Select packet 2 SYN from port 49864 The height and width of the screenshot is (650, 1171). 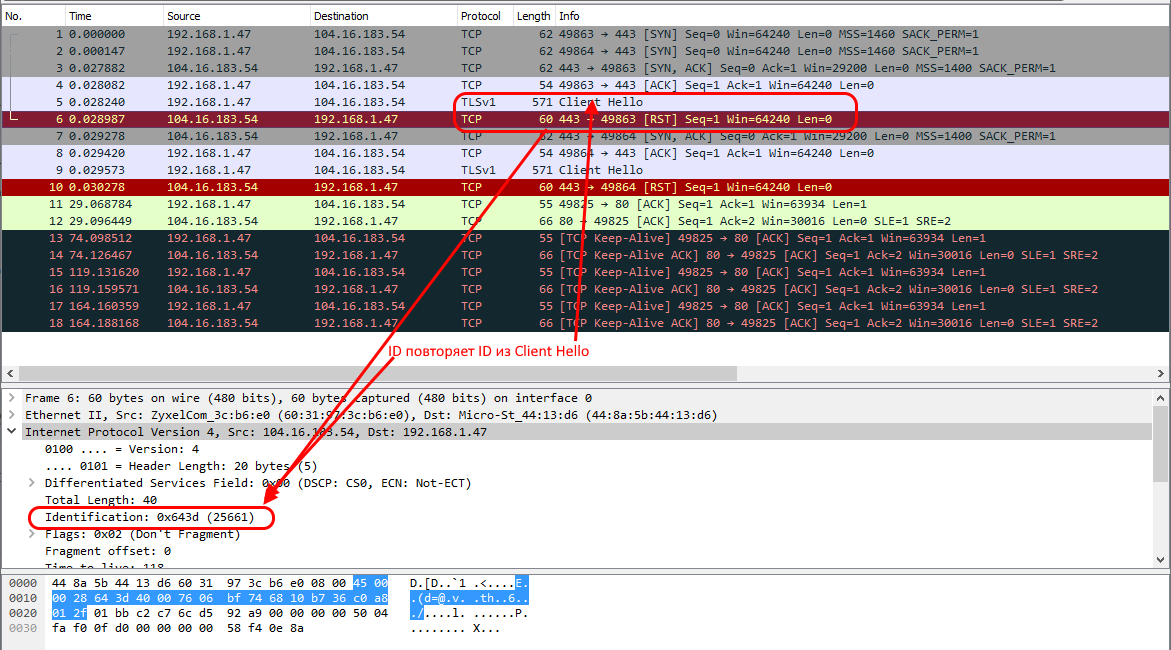(x=586, y=52)
